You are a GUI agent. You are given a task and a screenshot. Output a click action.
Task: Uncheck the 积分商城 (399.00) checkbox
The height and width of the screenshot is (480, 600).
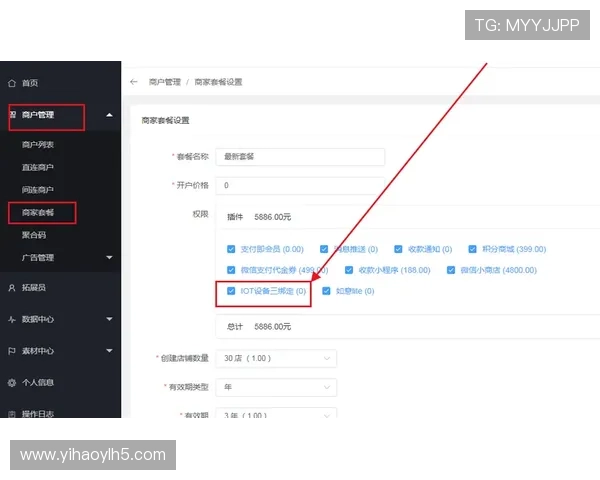[x=472, y=249]
